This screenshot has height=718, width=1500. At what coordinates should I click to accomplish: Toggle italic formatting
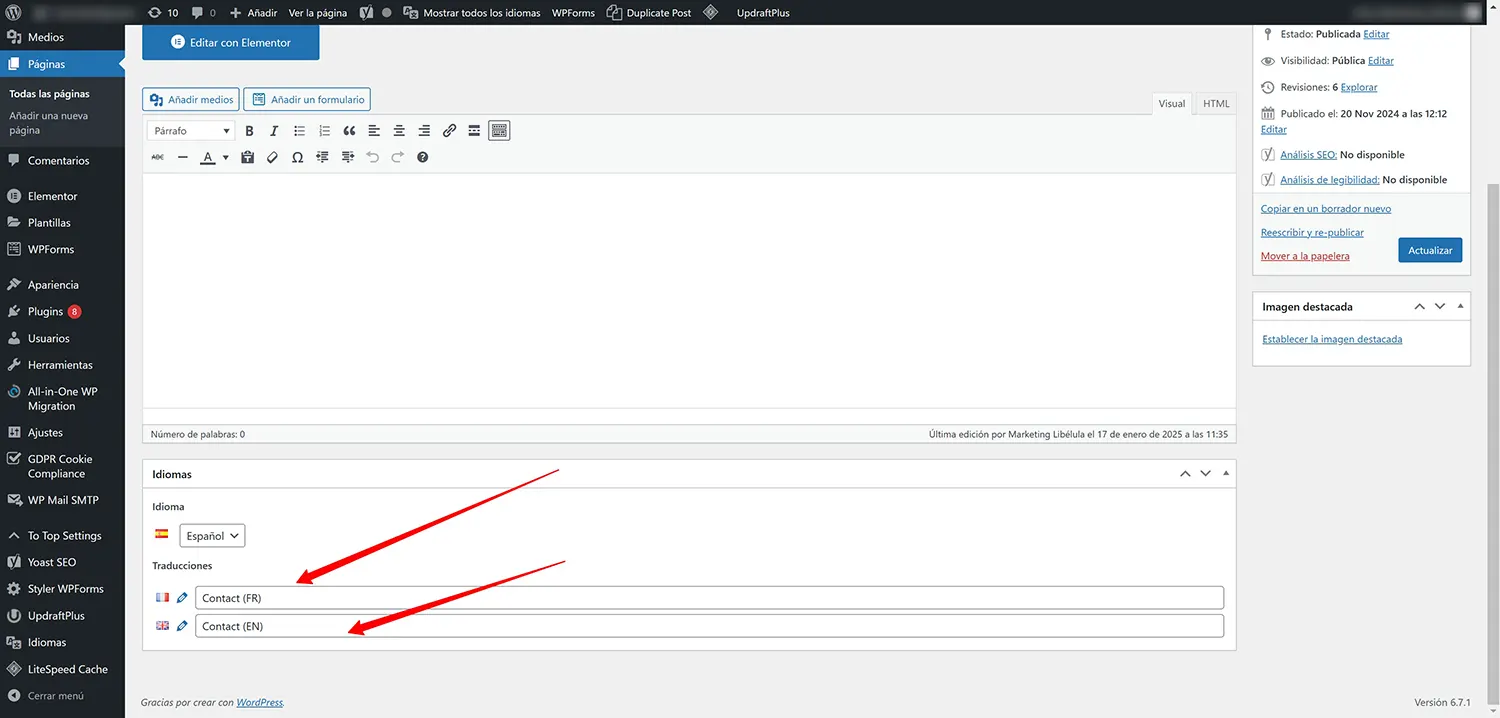click(x=274, y=131)
